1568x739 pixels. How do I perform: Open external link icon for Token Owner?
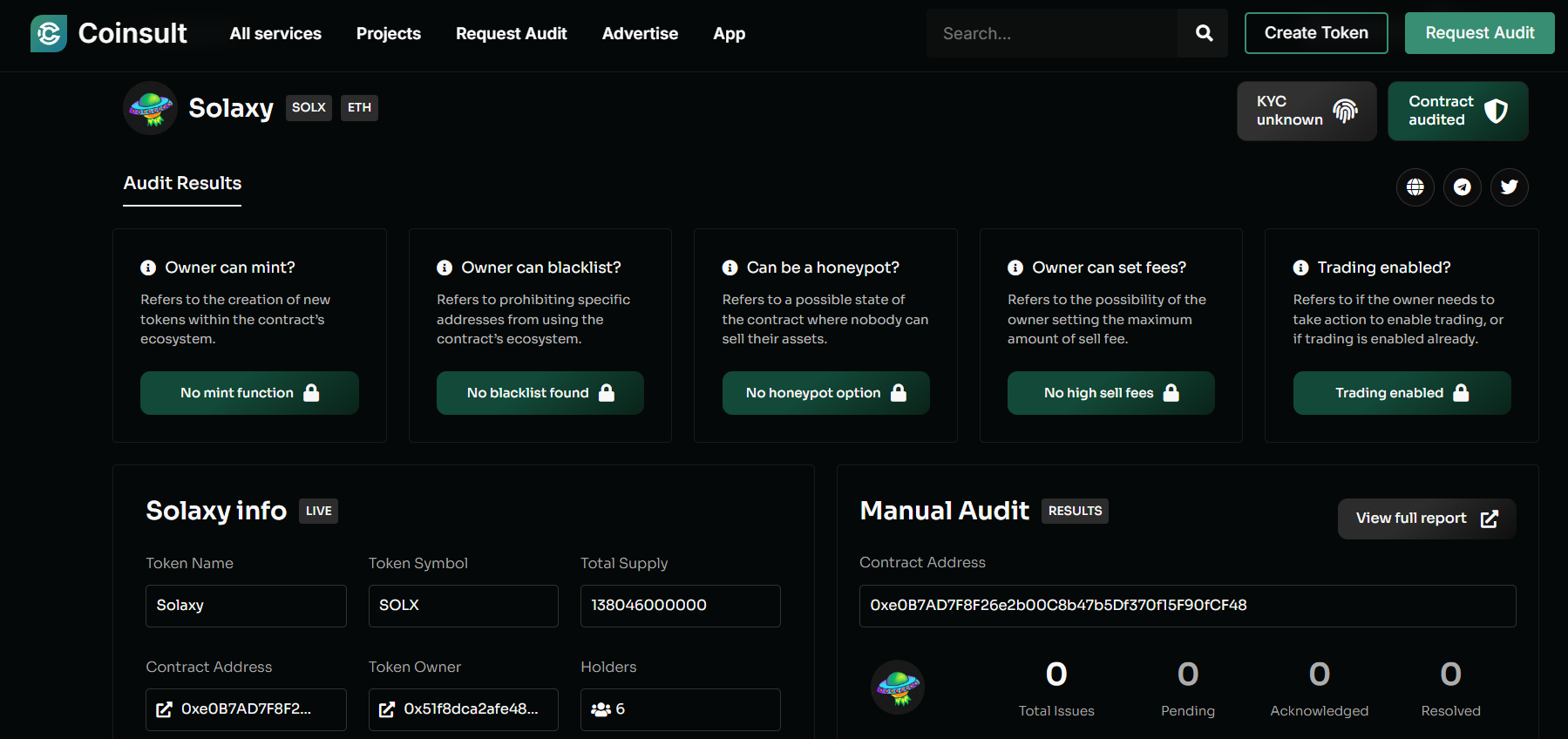(x=387, y=709)
